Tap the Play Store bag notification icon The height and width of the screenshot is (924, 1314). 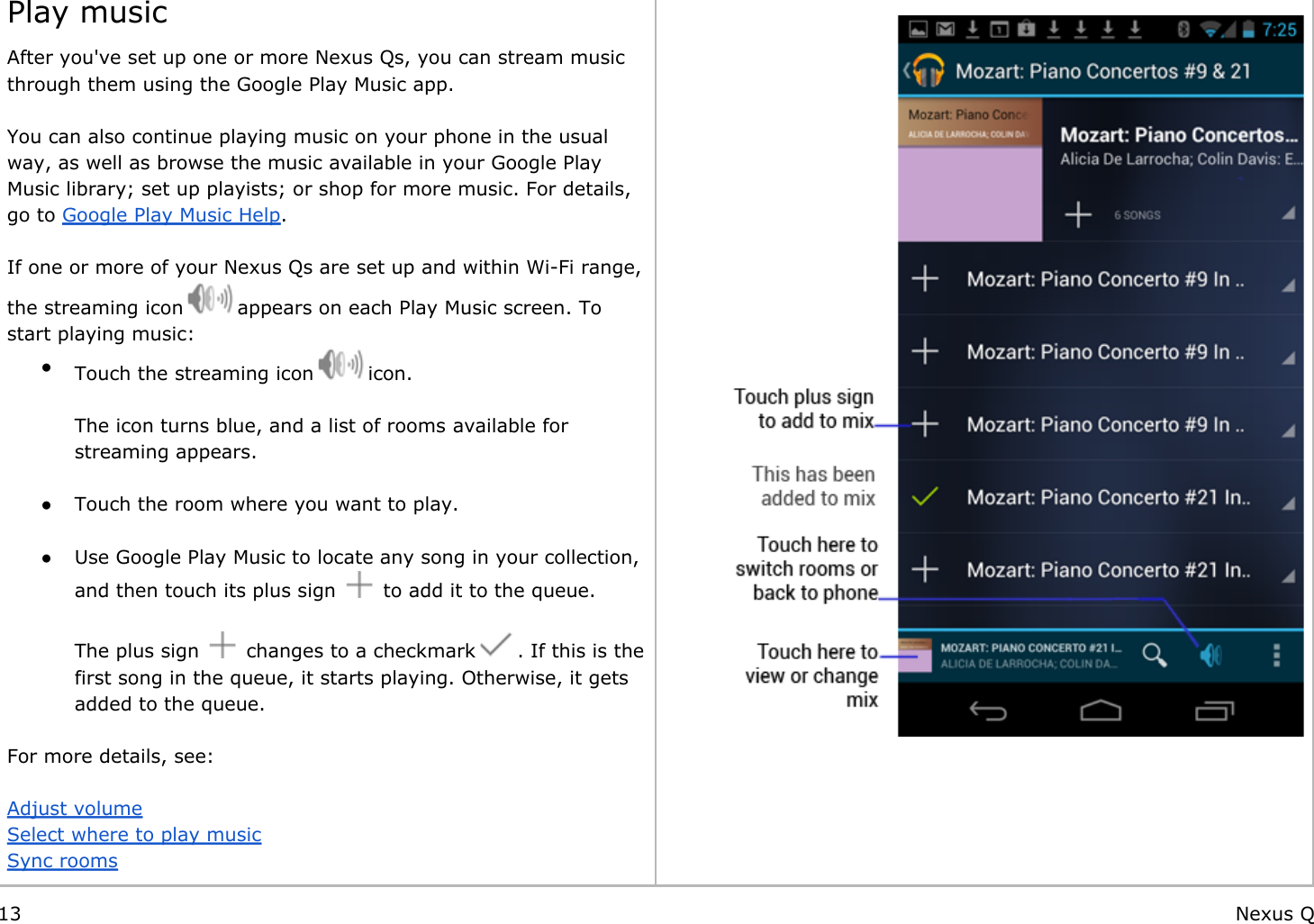[x=1026, y=30]
